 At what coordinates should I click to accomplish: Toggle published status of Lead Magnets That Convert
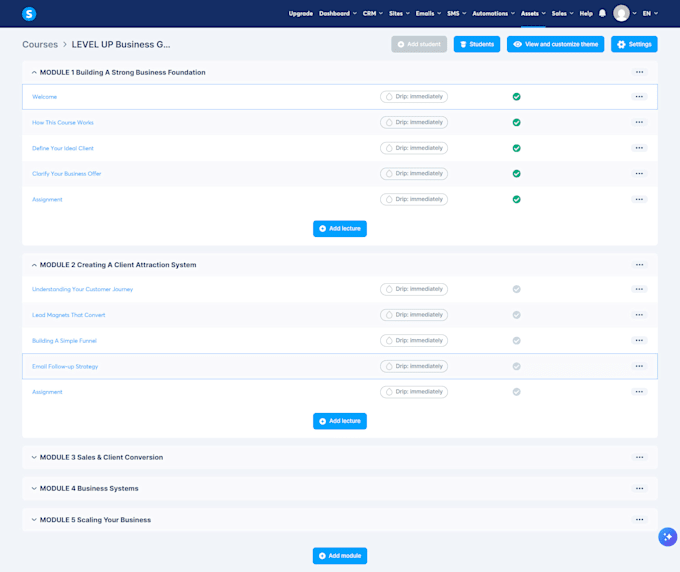pyautogui.click(x=517, y=315)
